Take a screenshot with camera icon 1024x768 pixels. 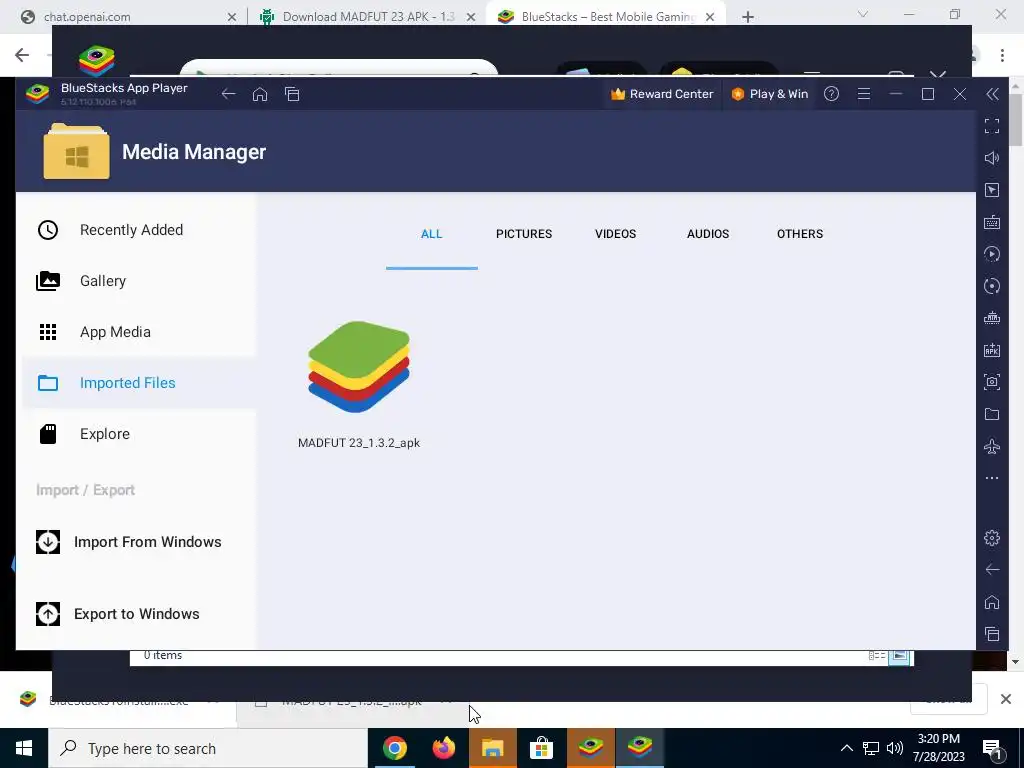tap(992, 382)
